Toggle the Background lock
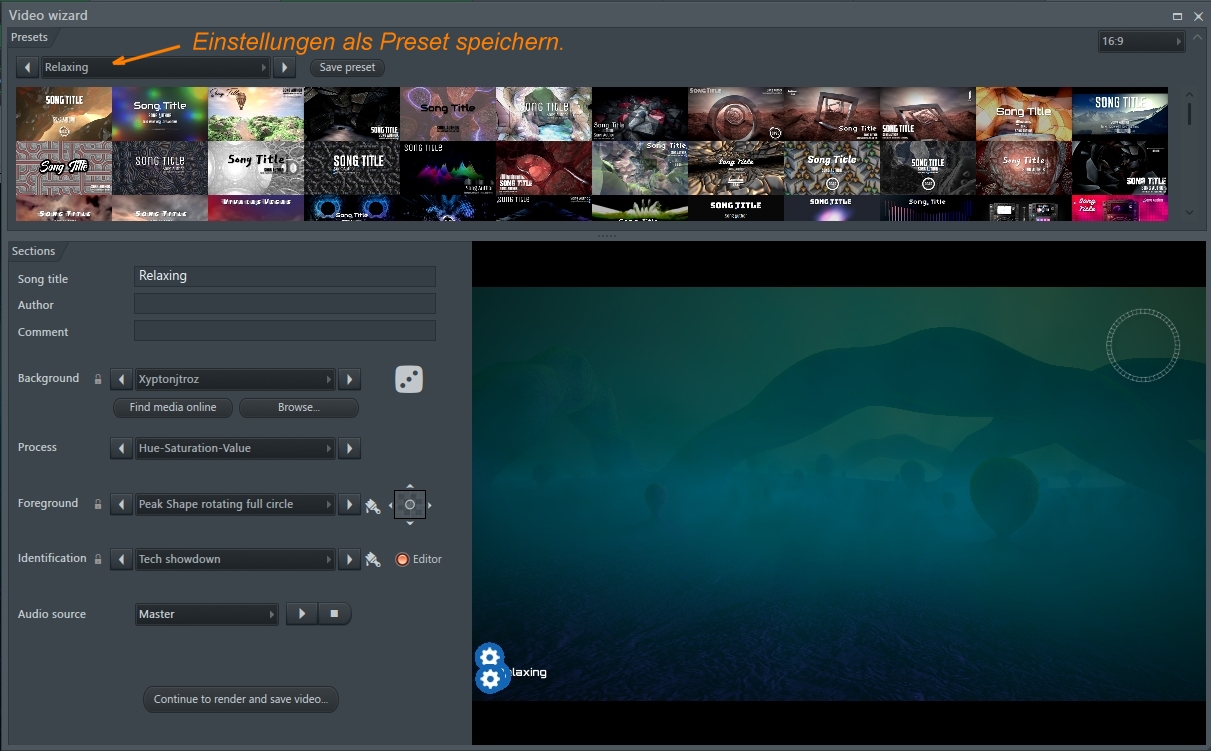Viewport: 1211px width, 751px height. point(98,380)
